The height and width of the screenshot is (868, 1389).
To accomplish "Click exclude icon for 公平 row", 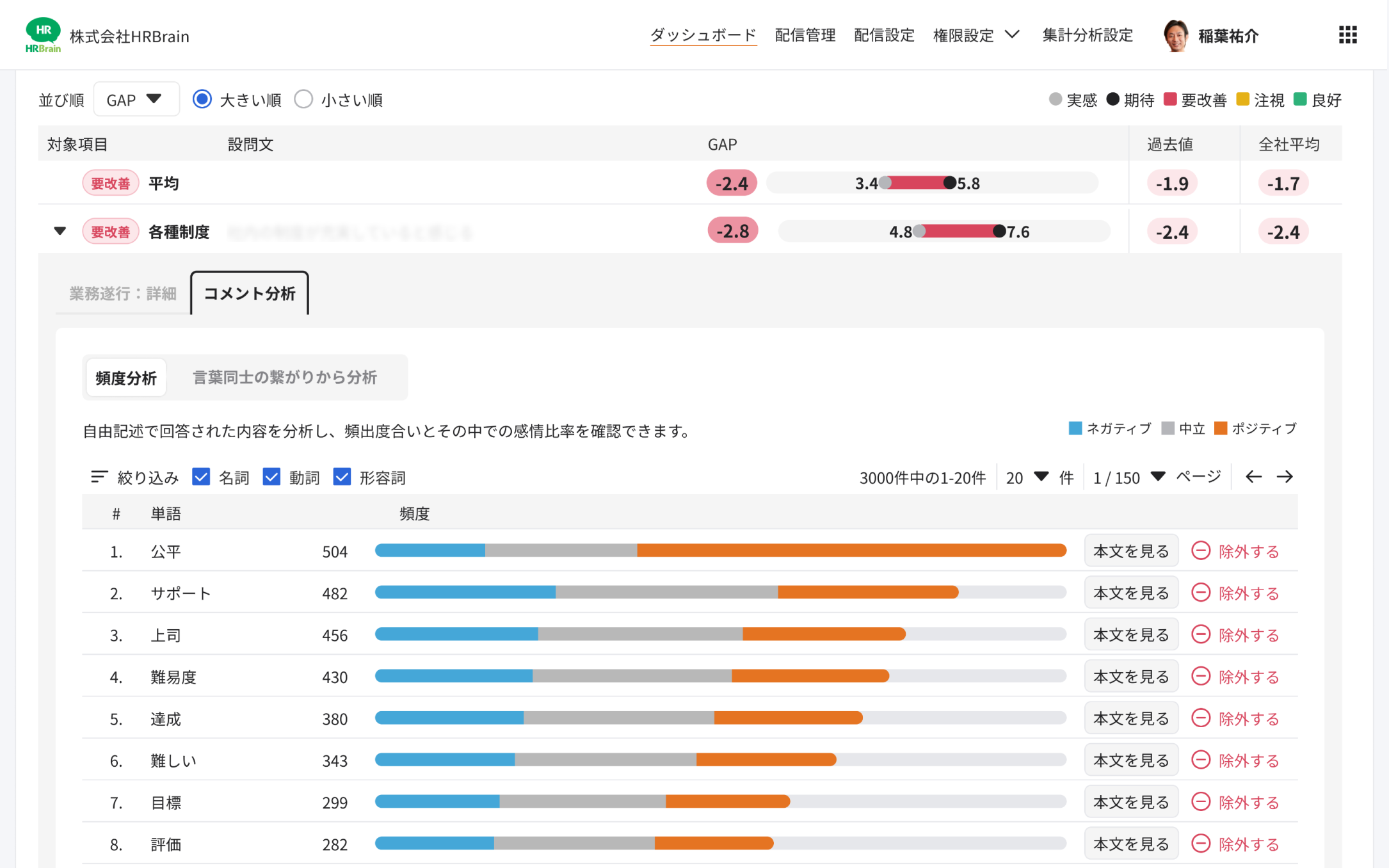I will pyautogui.click(x=1201, y=551).
